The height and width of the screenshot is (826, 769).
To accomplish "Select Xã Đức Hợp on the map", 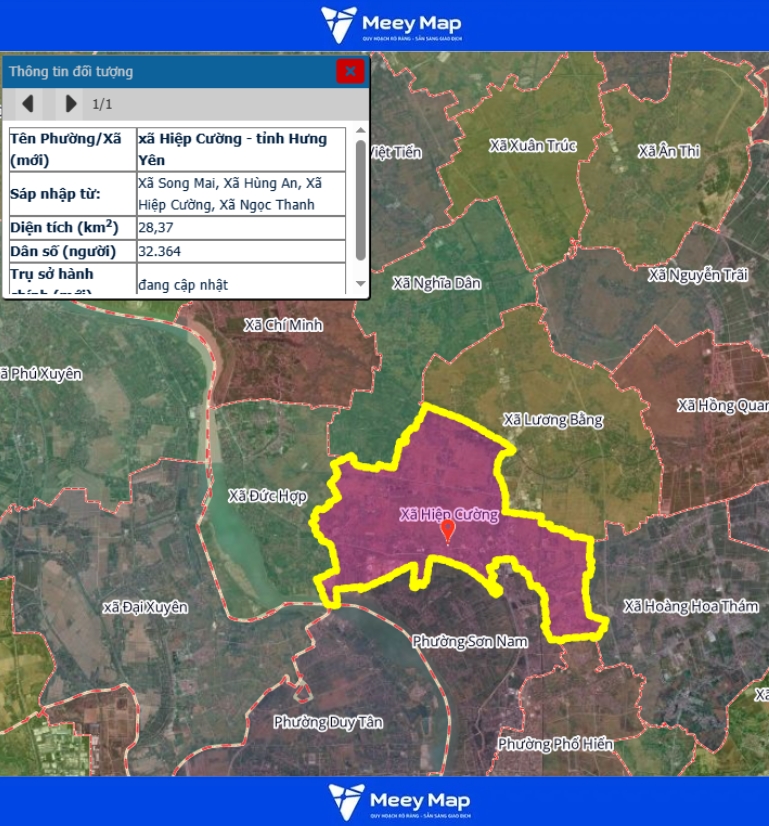I will pyautogui.click(x=267, y=495).
